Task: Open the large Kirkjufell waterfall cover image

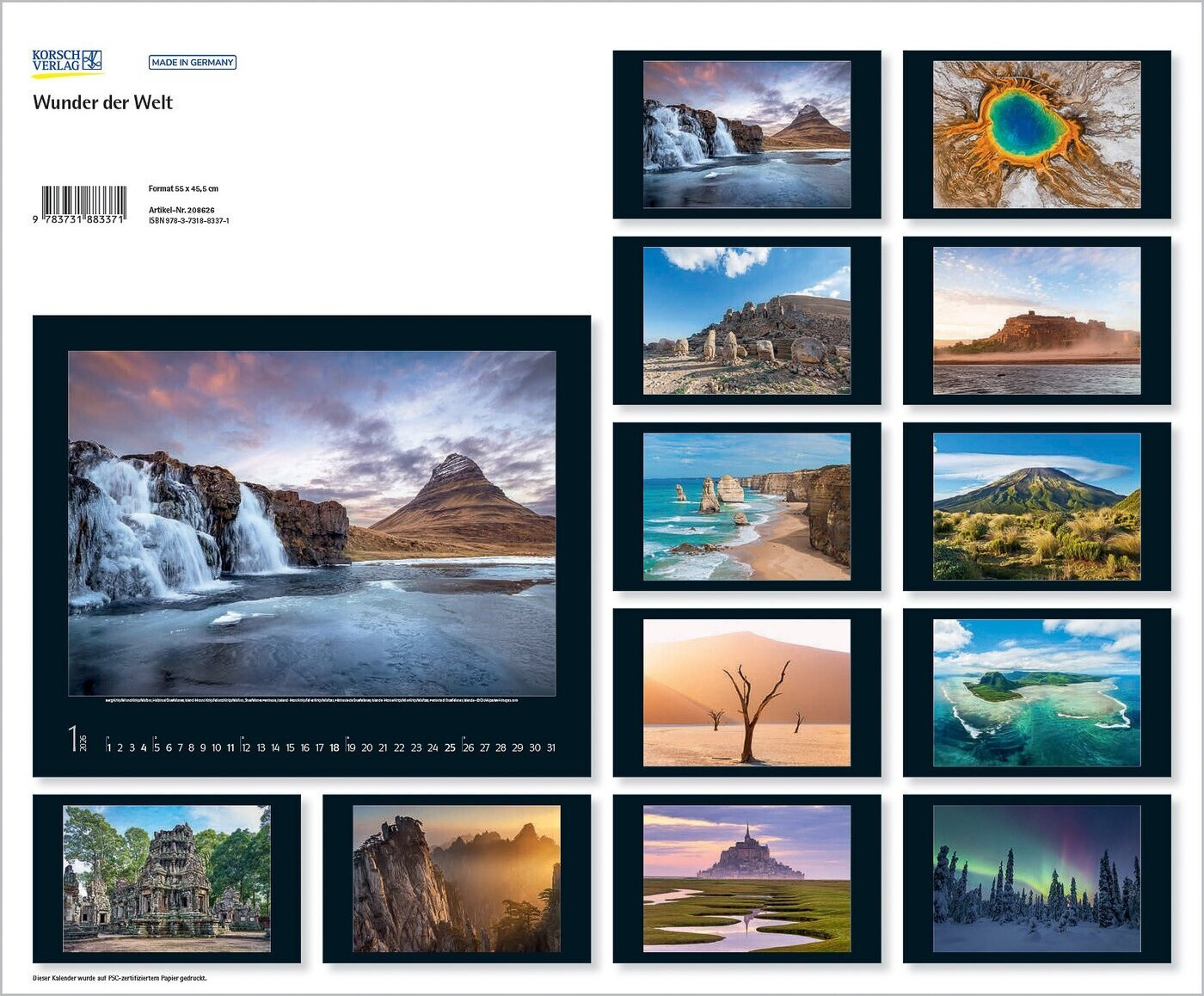Action: coord(311,522)
